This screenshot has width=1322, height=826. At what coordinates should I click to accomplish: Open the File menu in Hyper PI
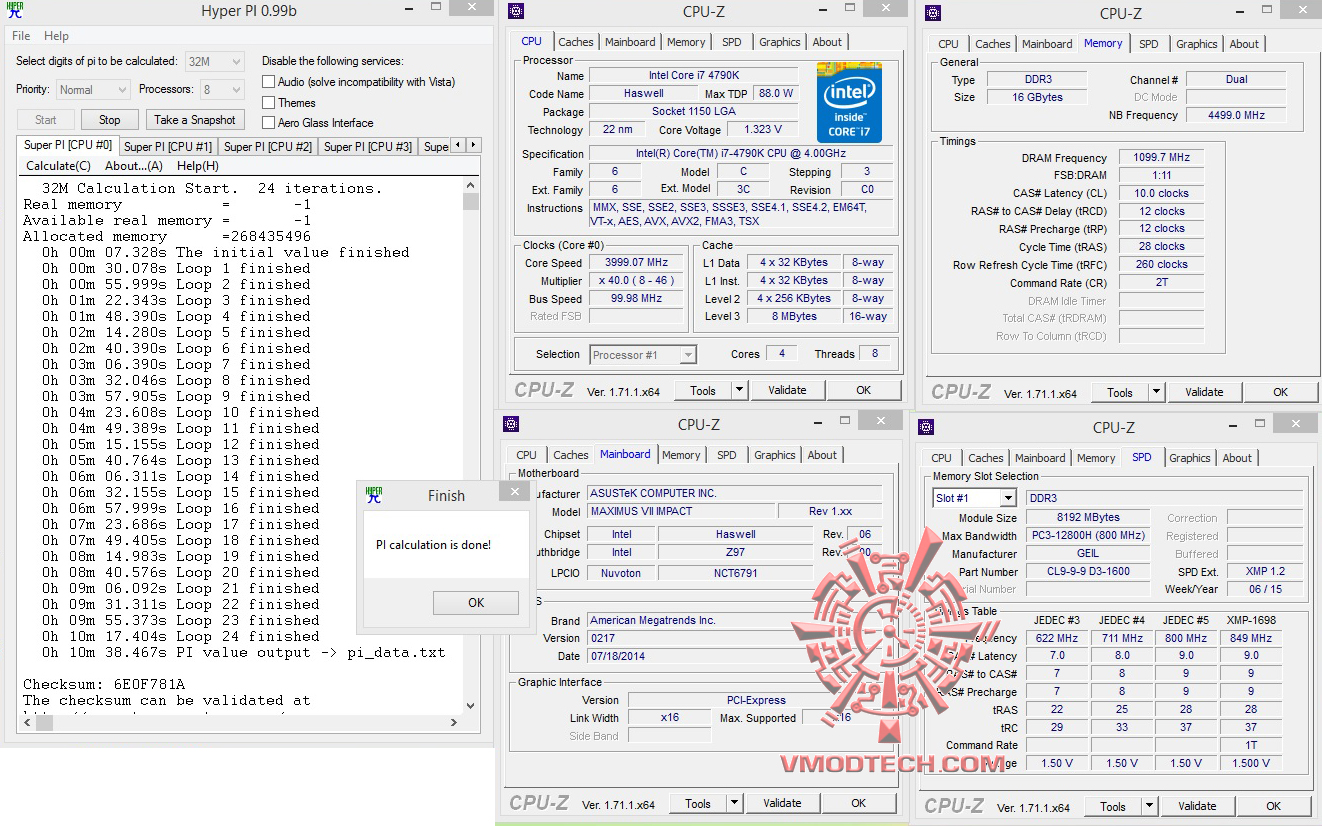tap(21, 36)
